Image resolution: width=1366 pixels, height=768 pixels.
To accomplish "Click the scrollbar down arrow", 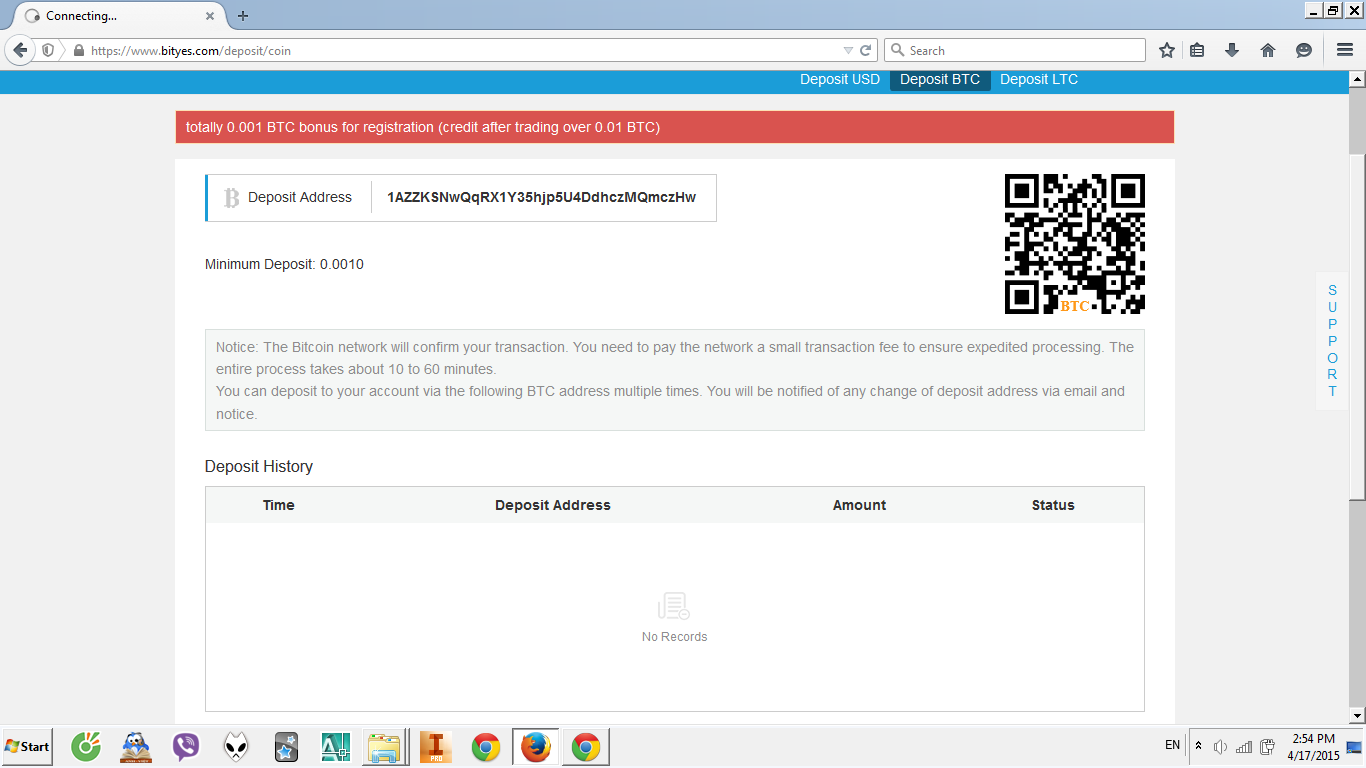I will tap(1357, 716).
